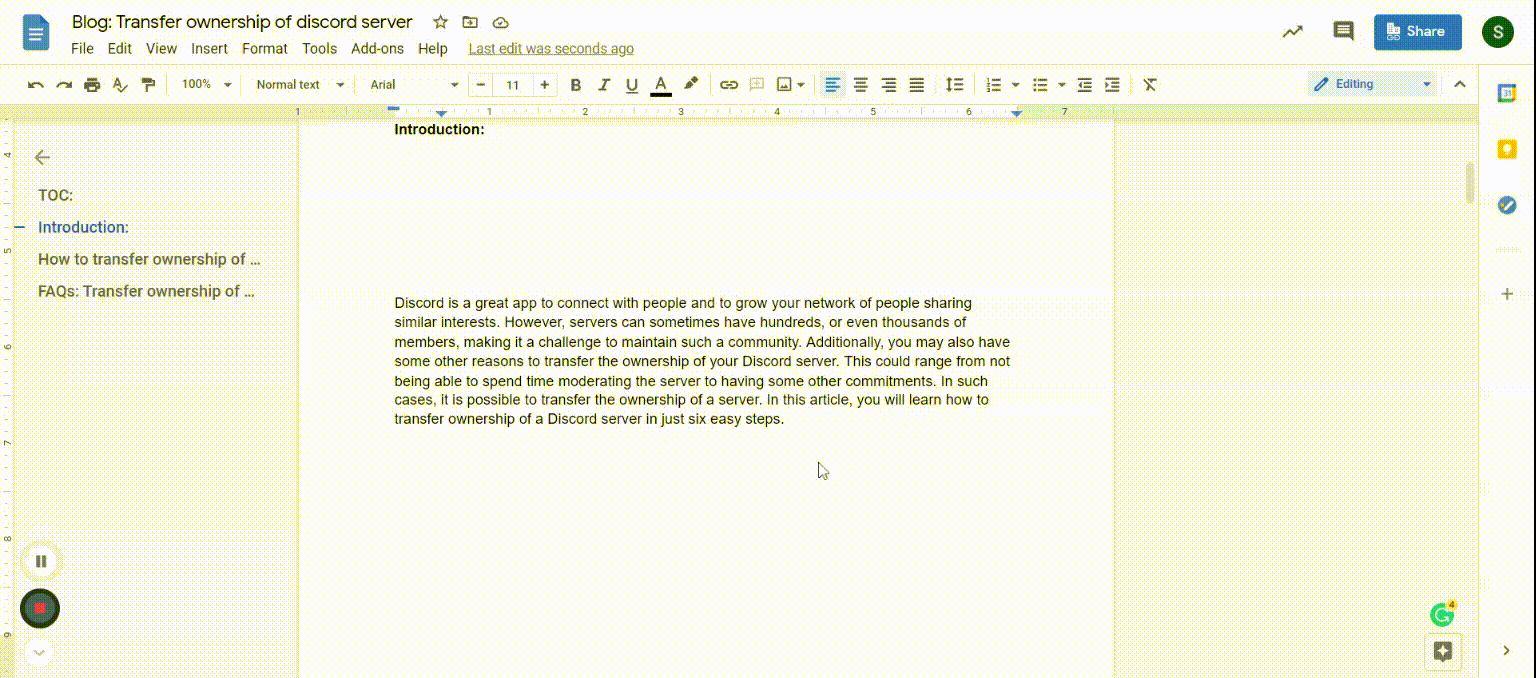This screenshot has width=1536, height=678.
Task: Open the Grammarly widget
Action: (x=1442, y=614)
